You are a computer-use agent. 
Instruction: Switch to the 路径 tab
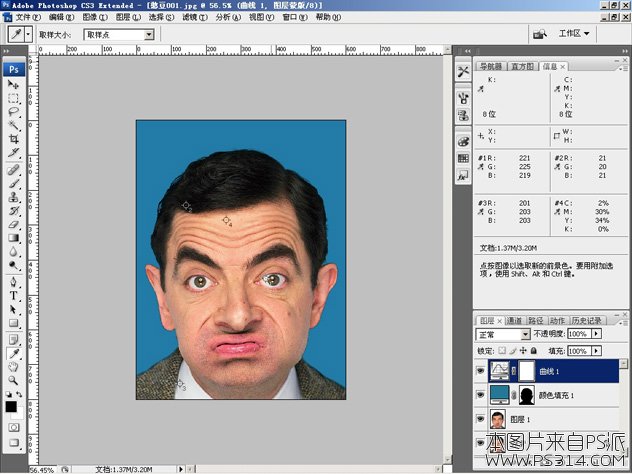pyautogui.click(x=536, y=320)
